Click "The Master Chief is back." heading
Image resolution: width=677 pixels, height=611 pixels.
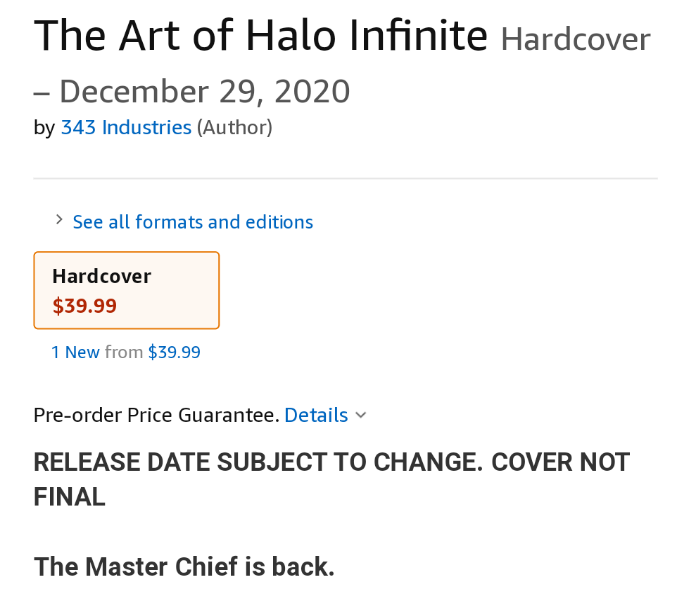[184, 567]
